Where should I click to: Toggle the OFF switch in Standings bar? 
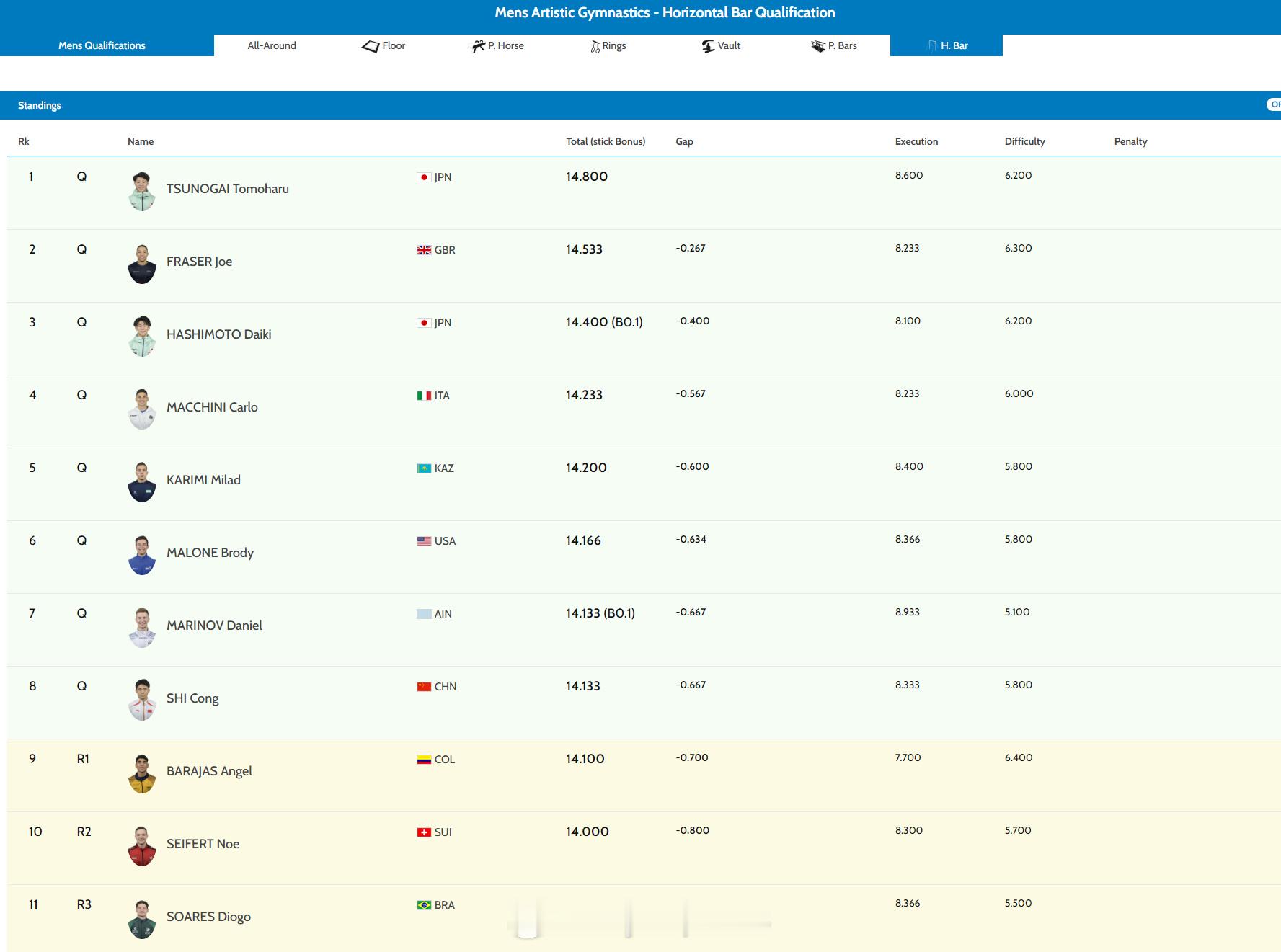[1273, 104]
